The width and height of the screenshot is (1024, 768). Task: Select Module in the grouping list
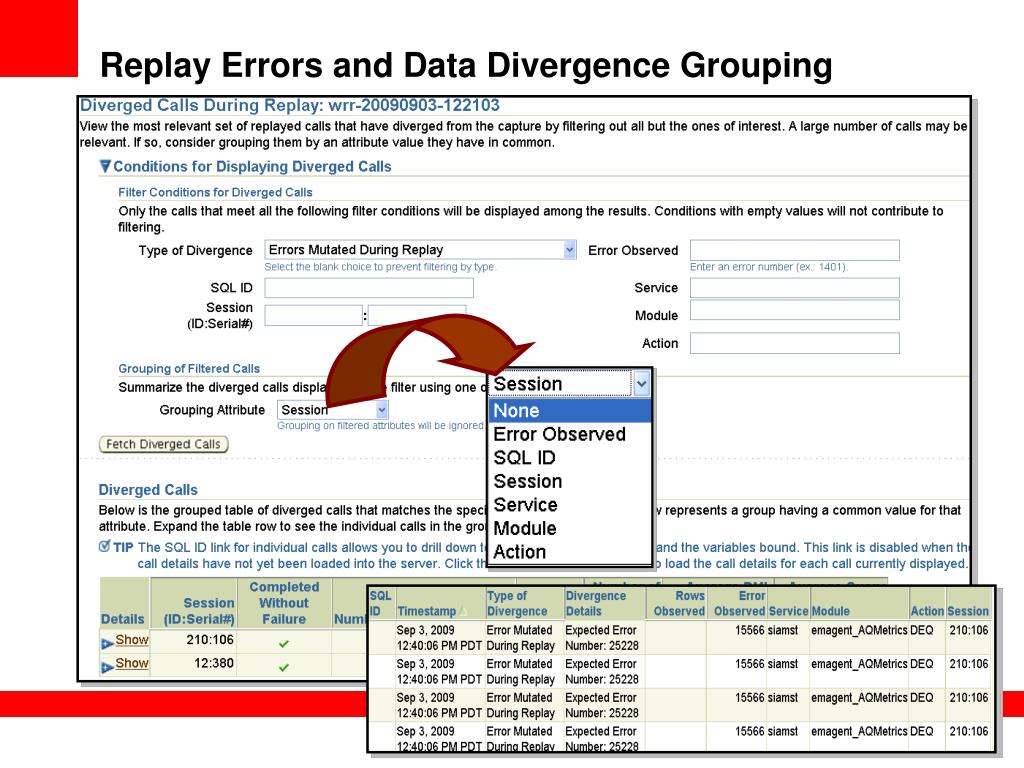570,528
